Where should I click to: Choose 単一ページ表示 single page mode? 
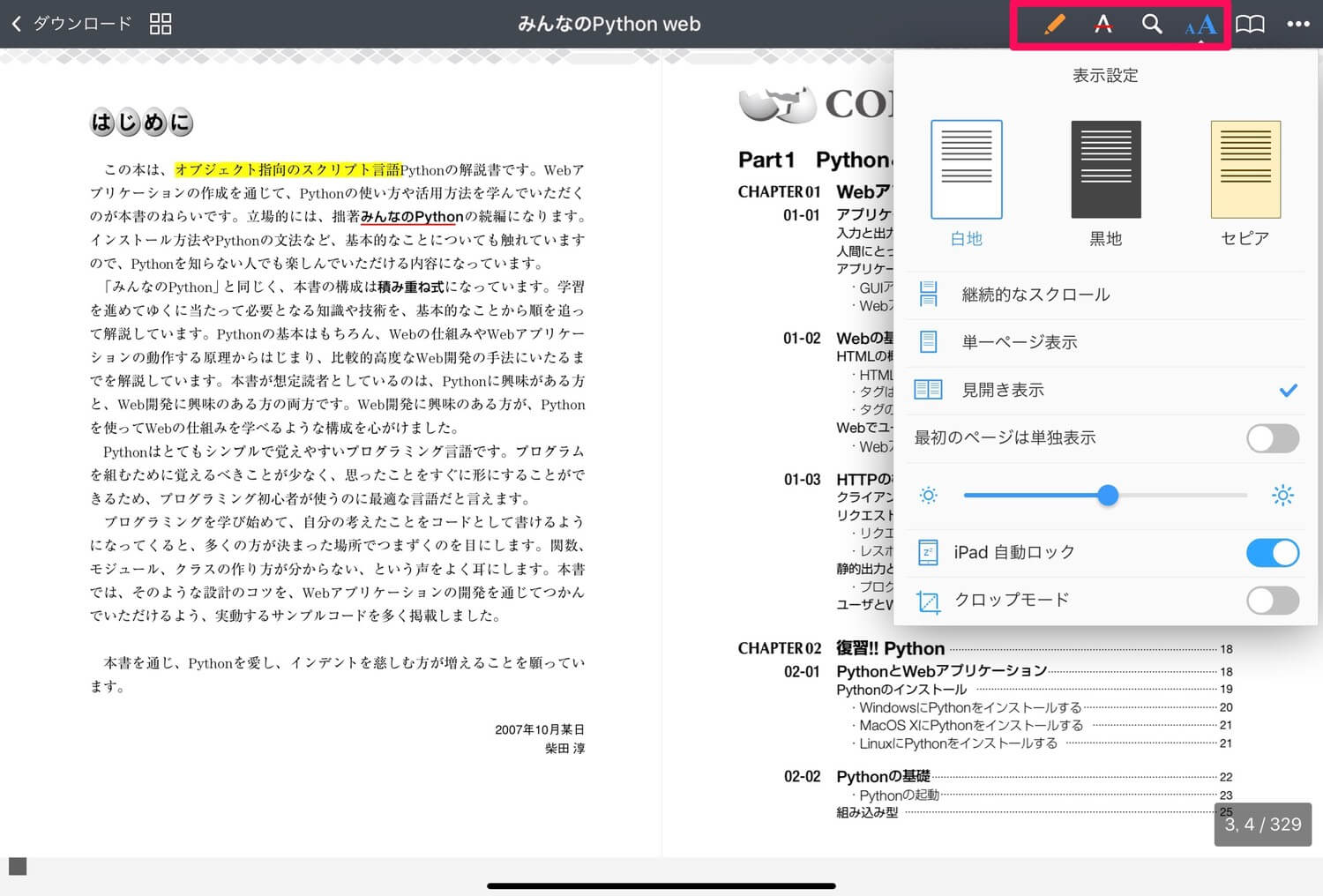(x=1106, y=342)
